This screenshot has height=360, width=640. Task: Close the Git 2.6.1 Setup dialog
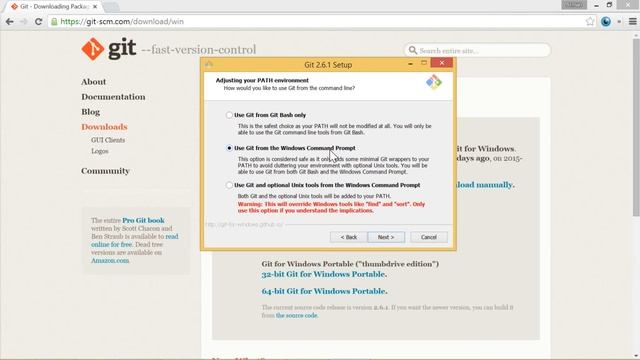pos(442,63)
